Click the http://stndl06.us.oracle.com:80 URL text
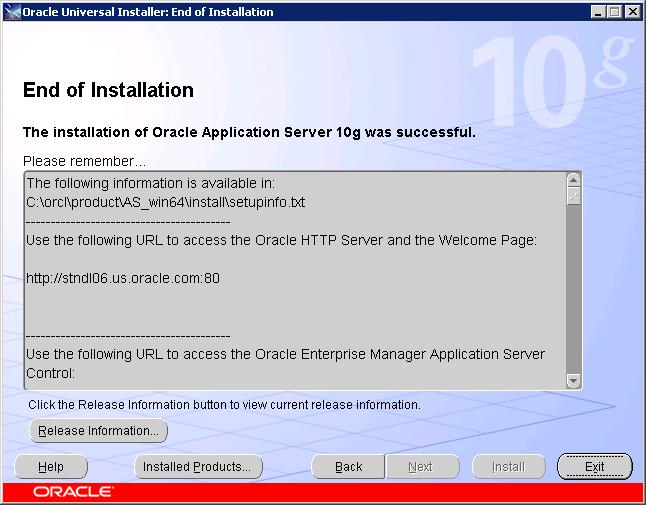The height and width of the screenshot is (505, 646). [x=123, y=278]
